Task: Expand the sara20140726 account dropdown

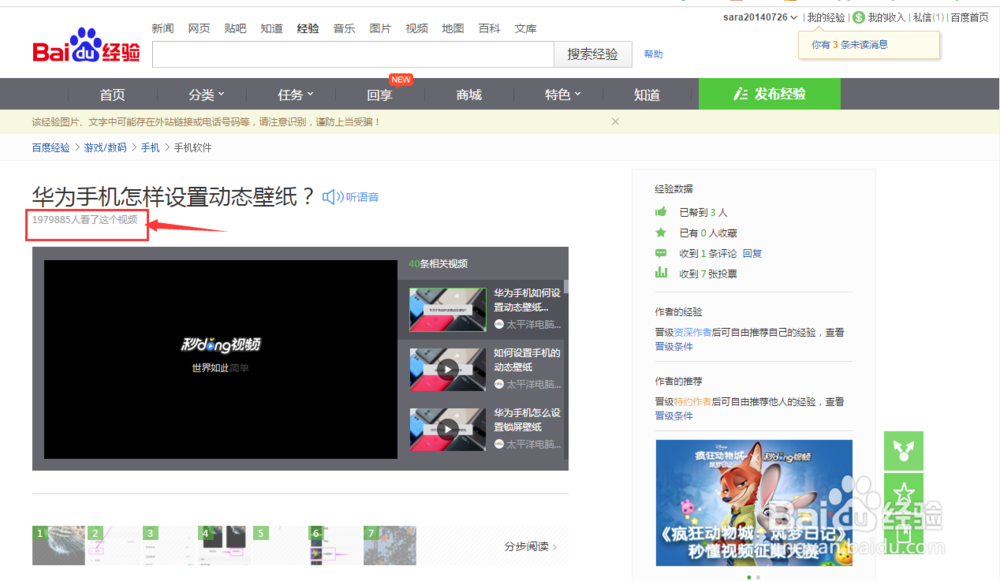Action: coord(793,17)
